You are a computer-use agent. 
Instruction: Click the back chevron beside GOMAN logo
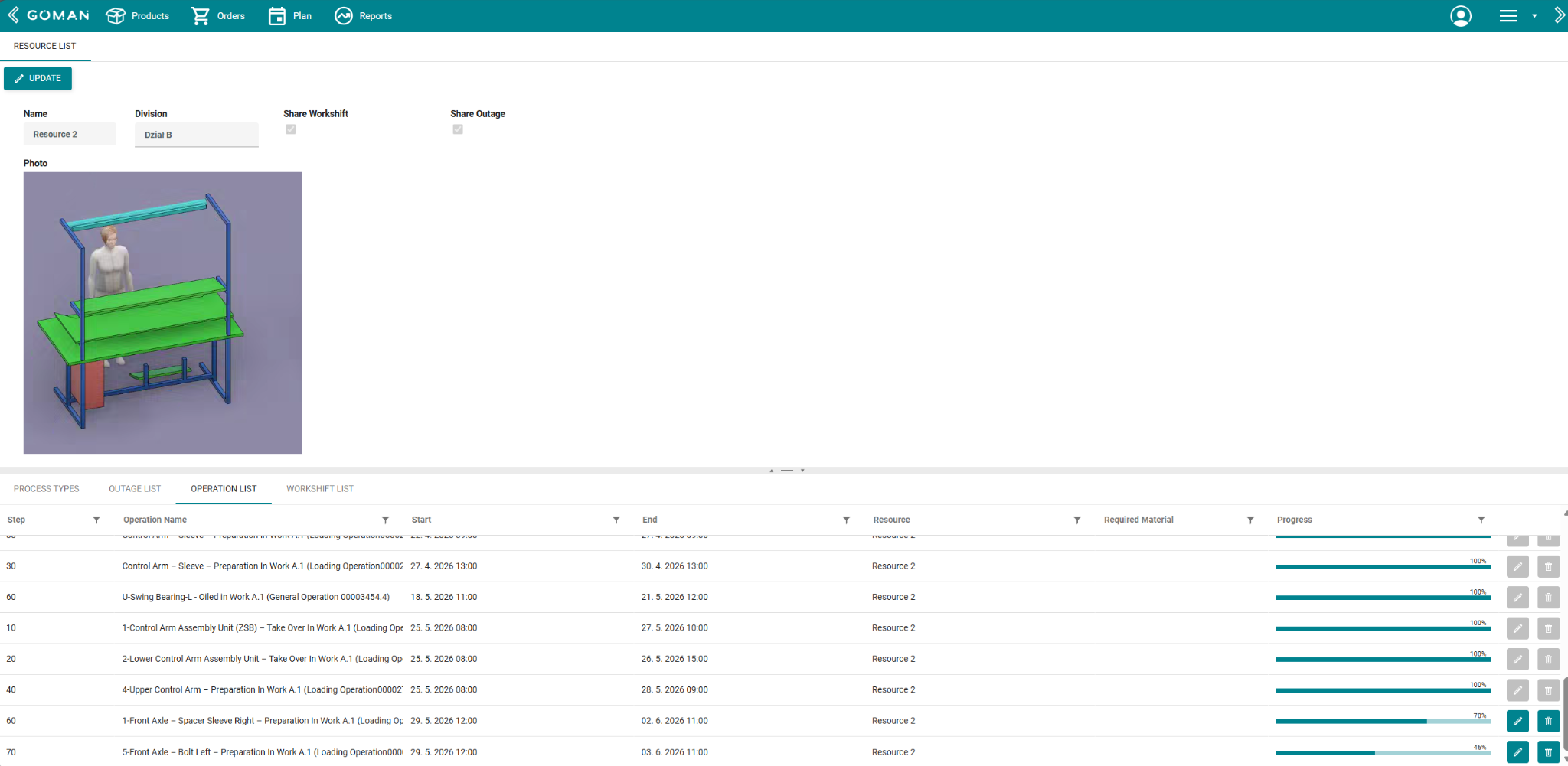[x=12, y=15]
